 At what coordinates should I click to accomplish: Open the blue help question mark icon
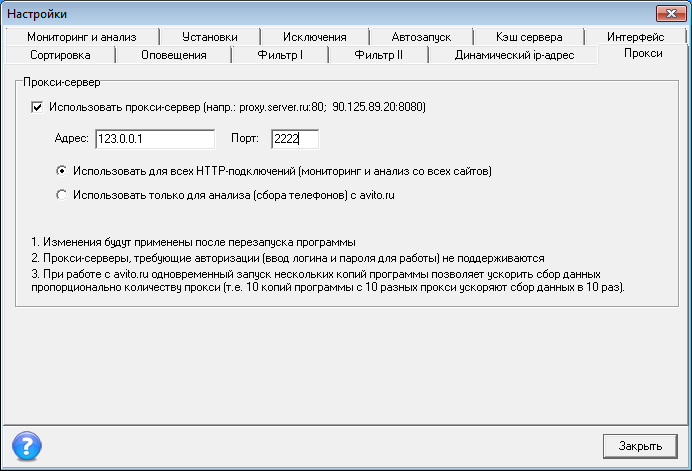click(27, 446)
